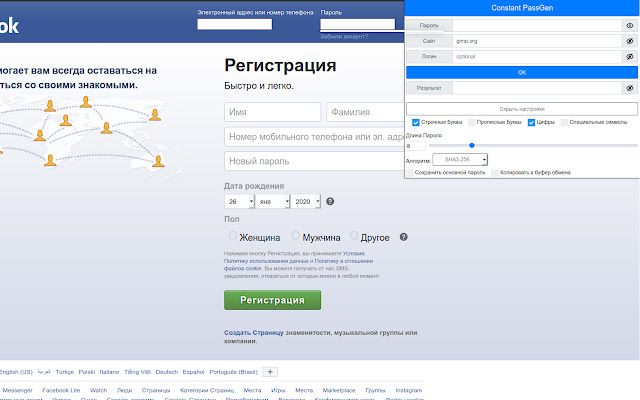Click the OK button in PassGen
Viewport: 640px width, 400px height.
522,72
